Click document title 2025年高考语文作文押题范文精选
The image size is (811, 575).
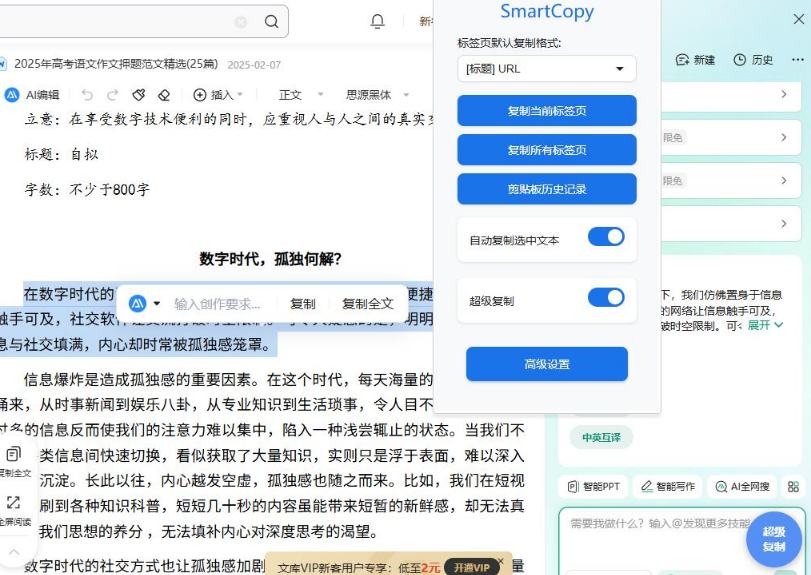pos(116,64)
